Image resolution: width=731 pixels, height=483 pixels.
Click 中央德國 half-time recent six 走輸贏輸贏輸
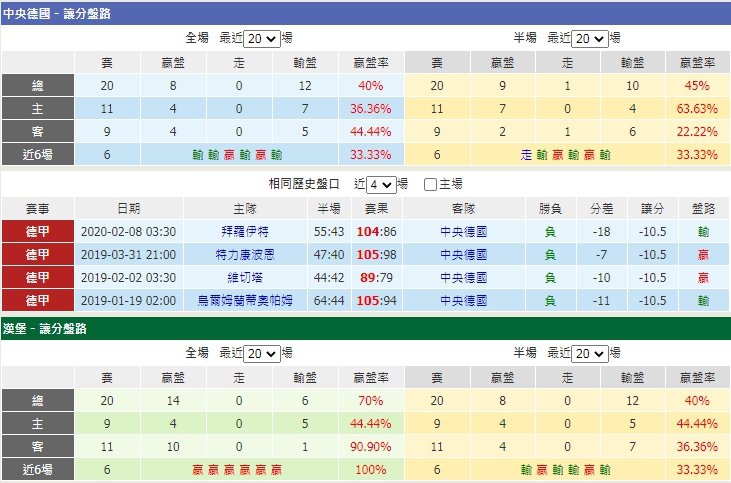(565, 155)
